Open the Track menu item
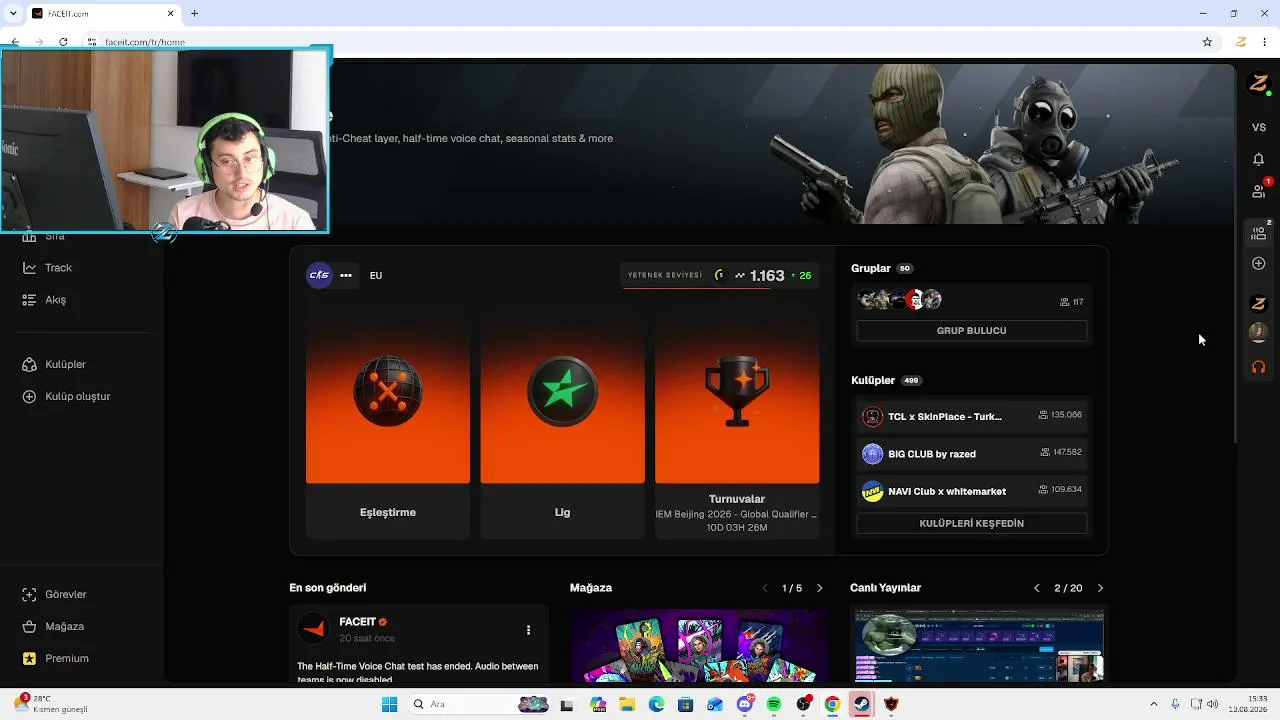Screen dimensions: 1280x720 click(58, 268)
